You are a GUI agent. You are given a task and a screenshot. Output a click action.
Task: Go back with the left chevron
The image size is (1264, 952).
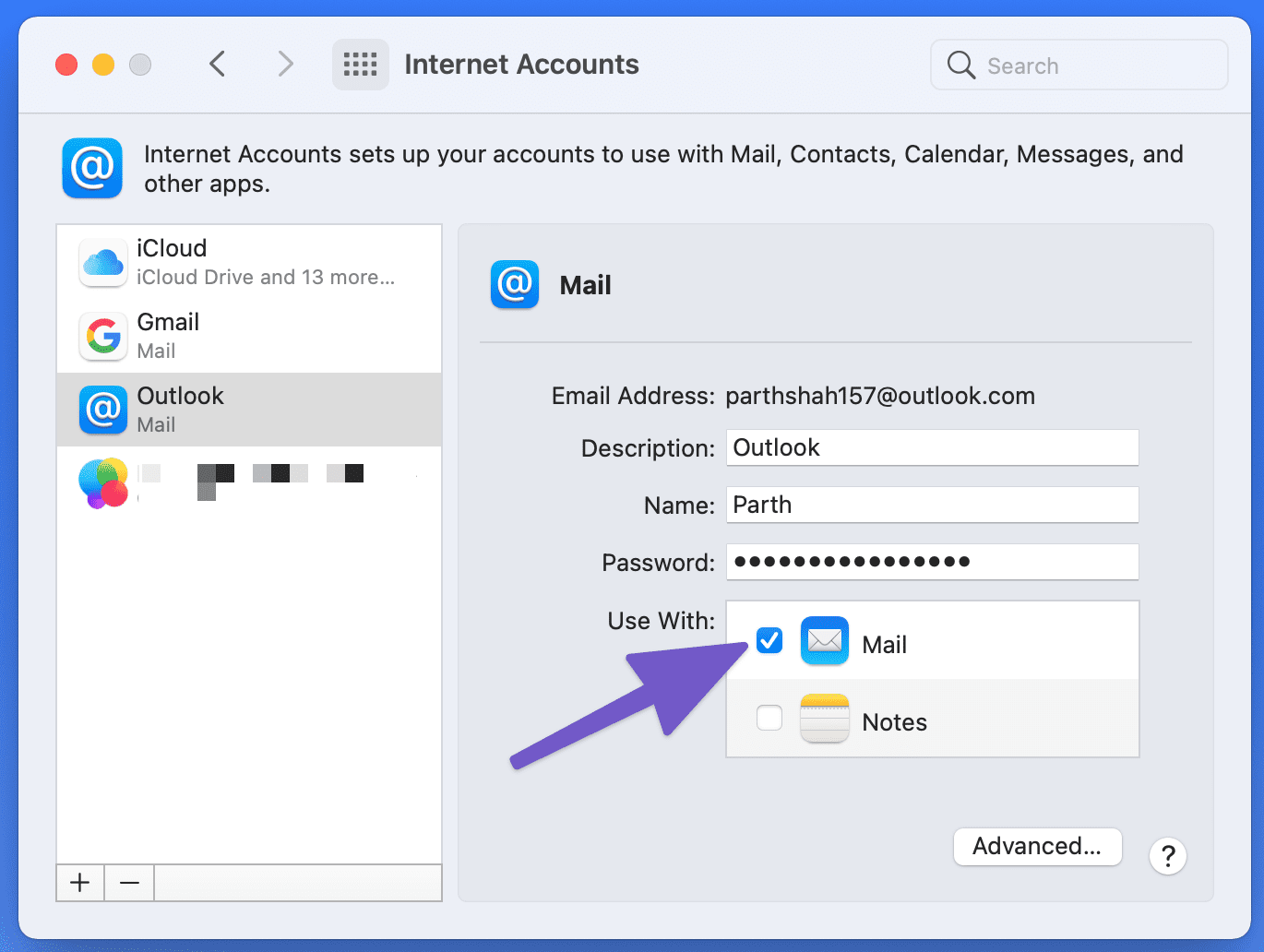[218, 64]
